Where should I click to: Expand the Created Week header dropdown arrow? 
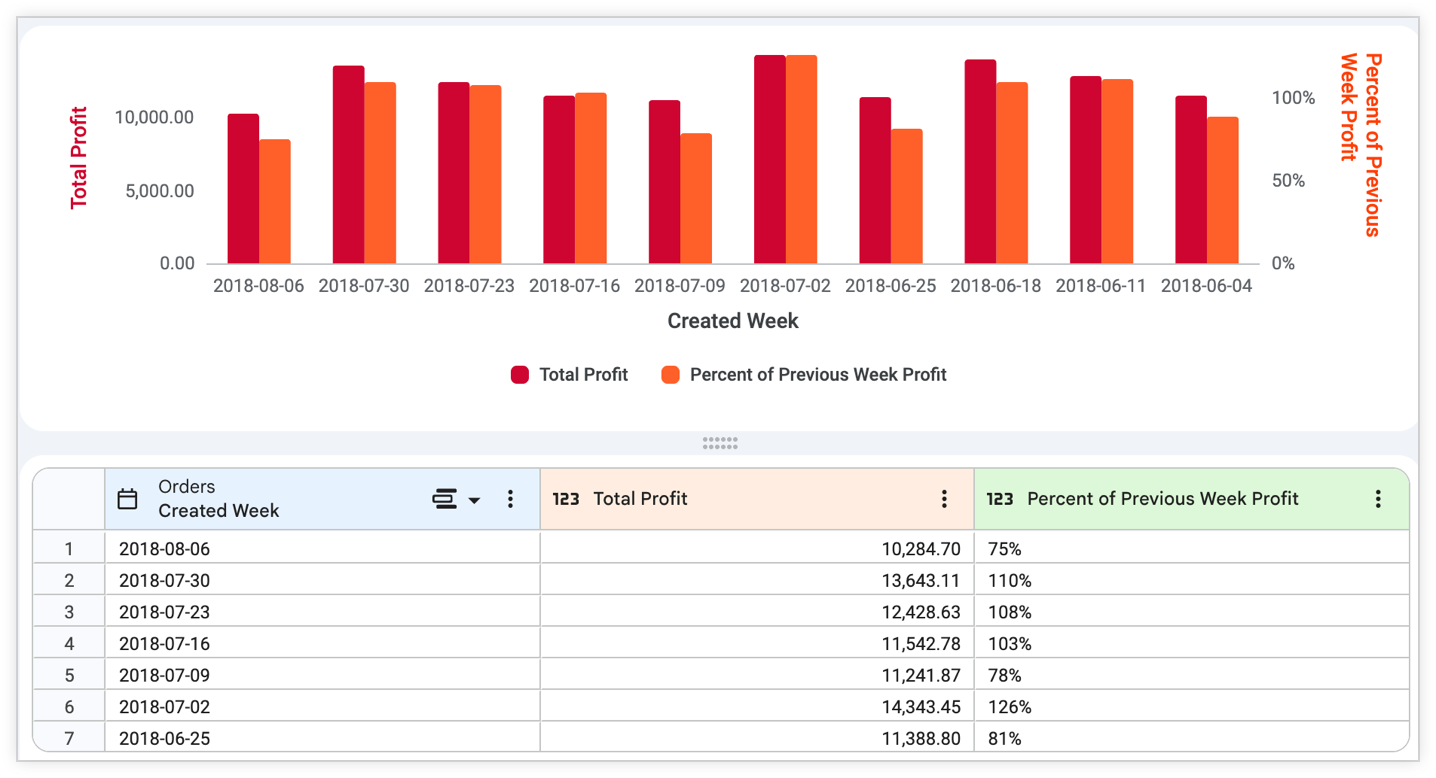(475, 500)
